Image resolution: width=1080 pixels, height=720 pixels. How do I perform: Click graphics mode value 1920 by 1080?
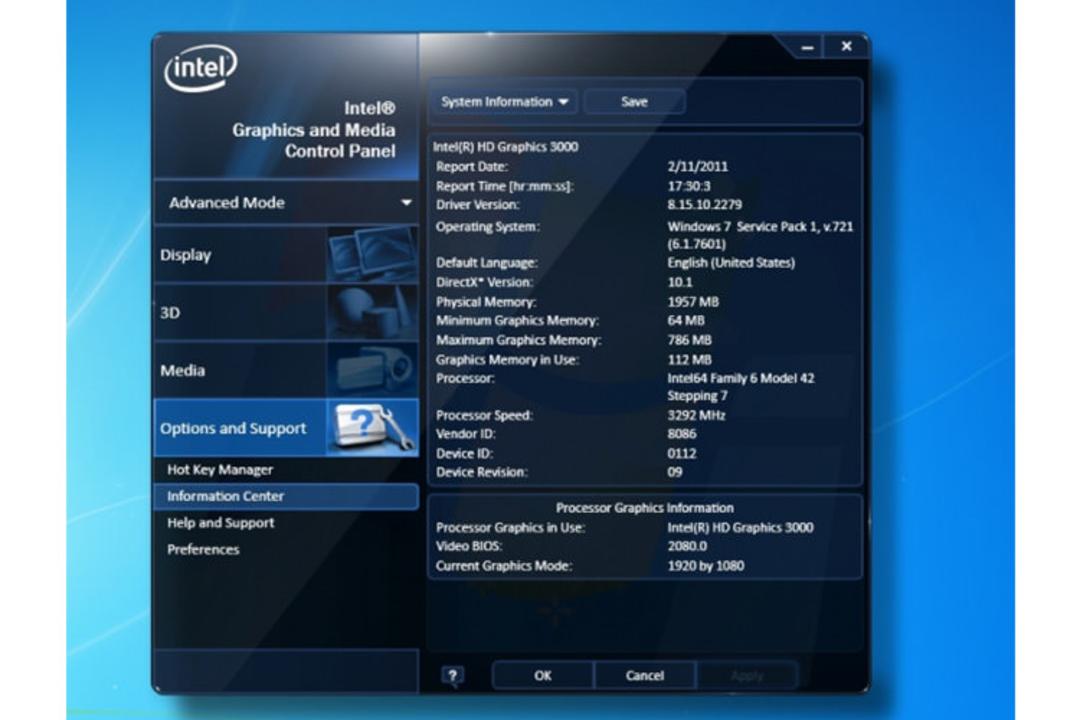(706, 566)
